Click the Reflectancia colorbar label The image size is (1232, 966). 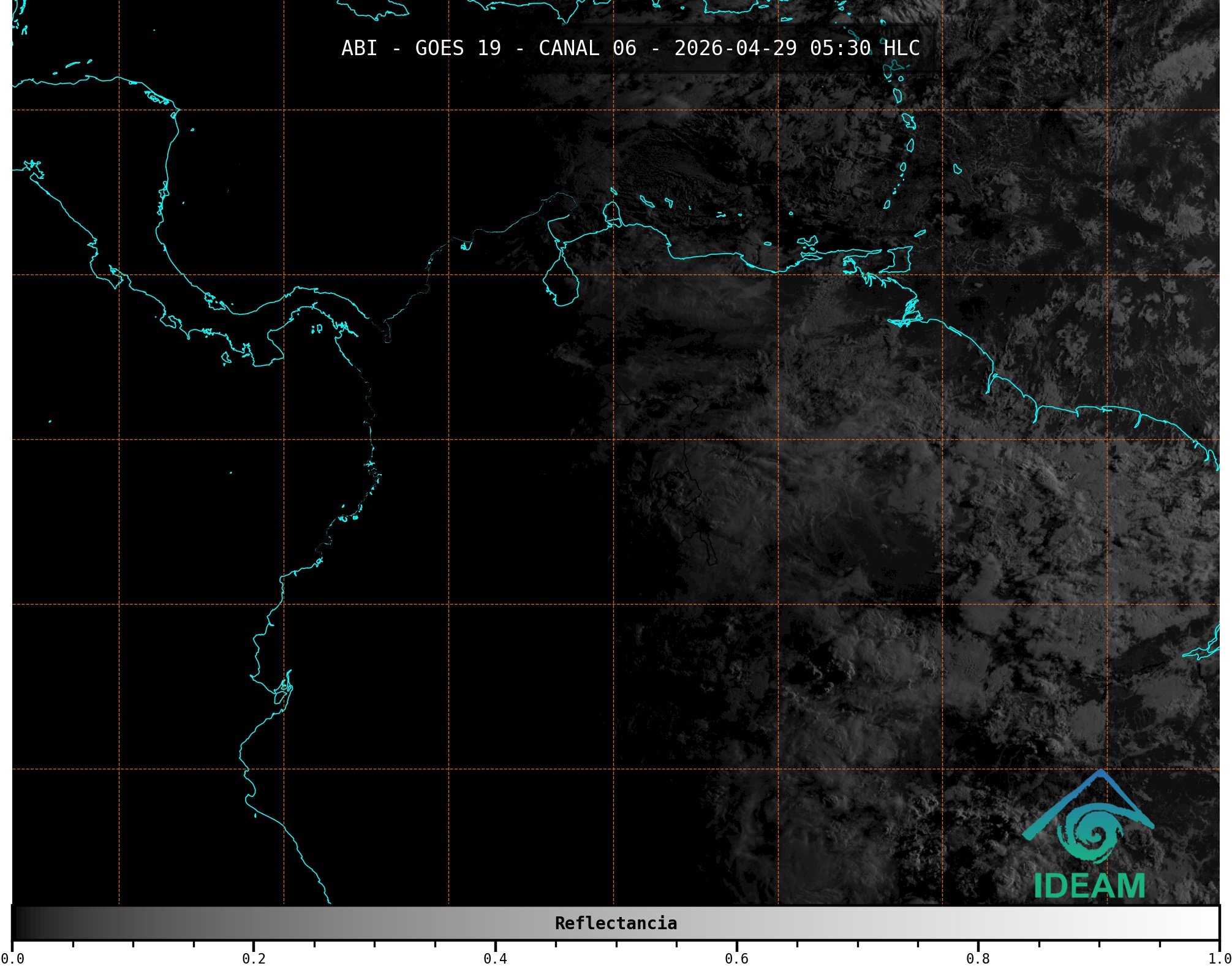tap(616, 923)
